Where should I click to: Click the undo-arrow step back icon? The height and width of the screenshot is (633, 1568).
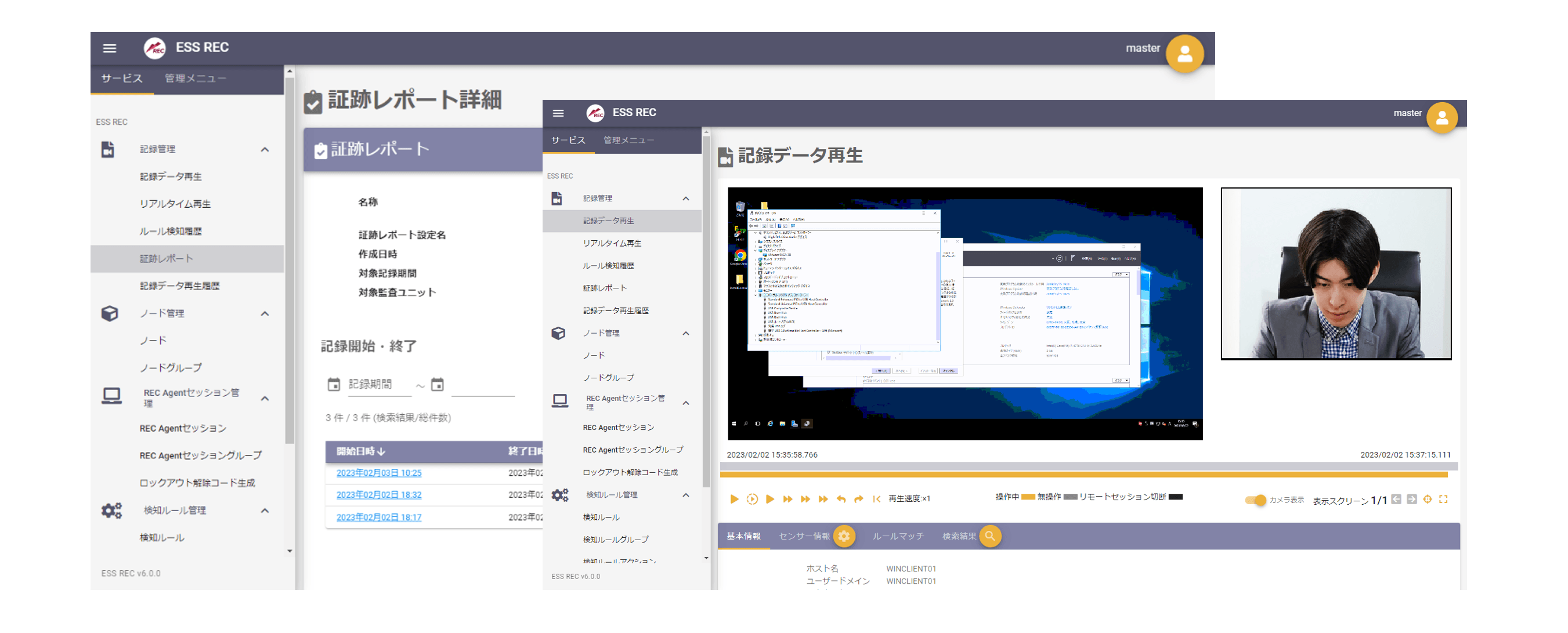pyautogui.click(x=841, y=499)
